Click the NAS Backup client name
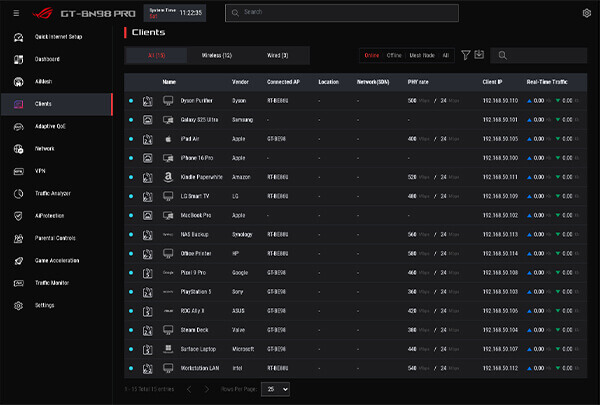Image resolution: width=600 pixels, height=405 pixels. click(x=194, y=234)
